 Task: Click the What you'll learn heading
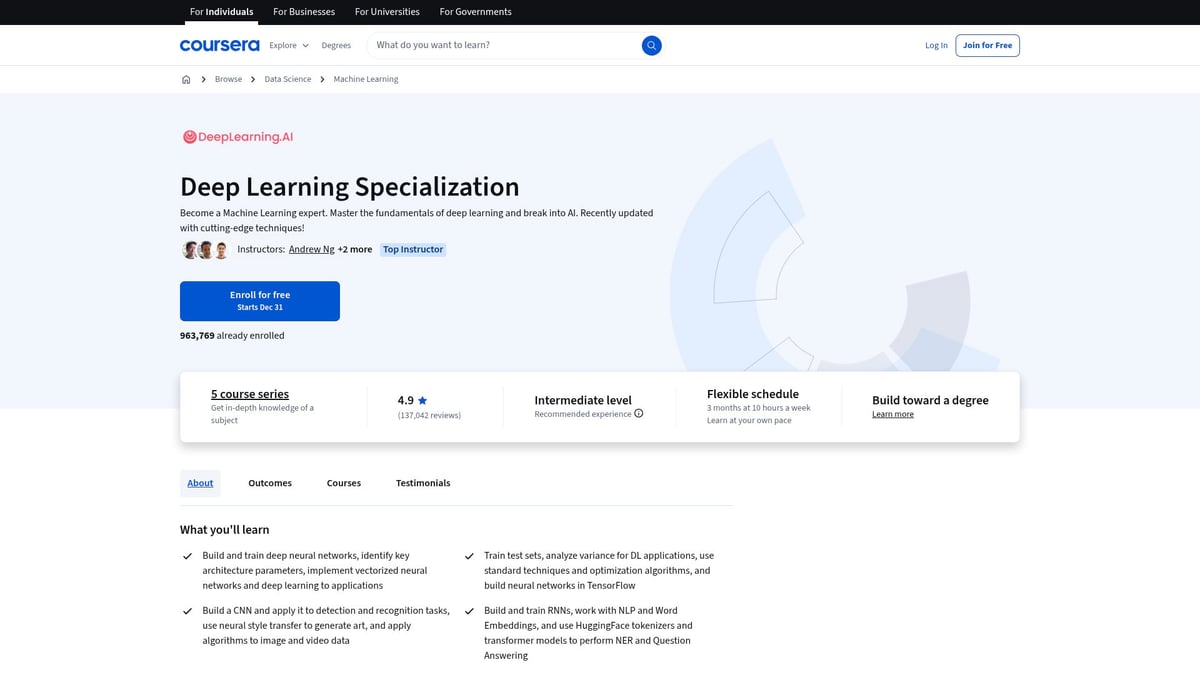click(225, 530)
